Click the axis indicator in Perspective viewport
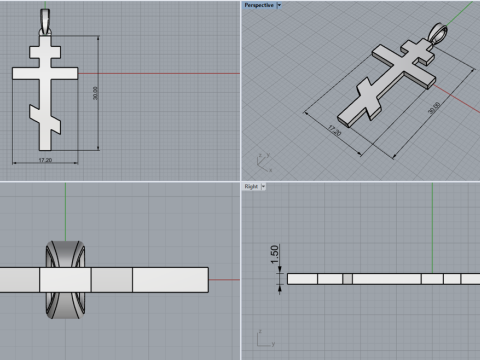The height and width of the screenshot is (360, 480). coord(264,163)
